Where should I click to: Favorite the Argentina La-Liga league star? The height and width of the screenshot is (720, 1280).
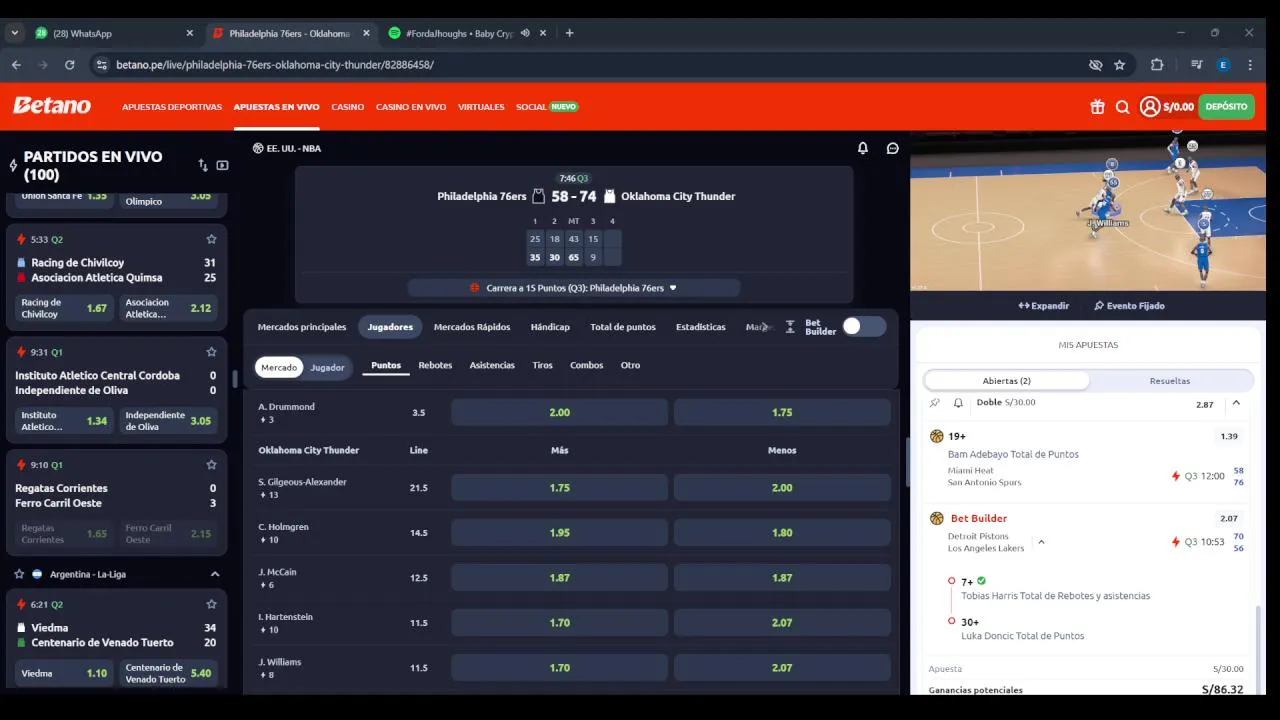pos(19,574)
